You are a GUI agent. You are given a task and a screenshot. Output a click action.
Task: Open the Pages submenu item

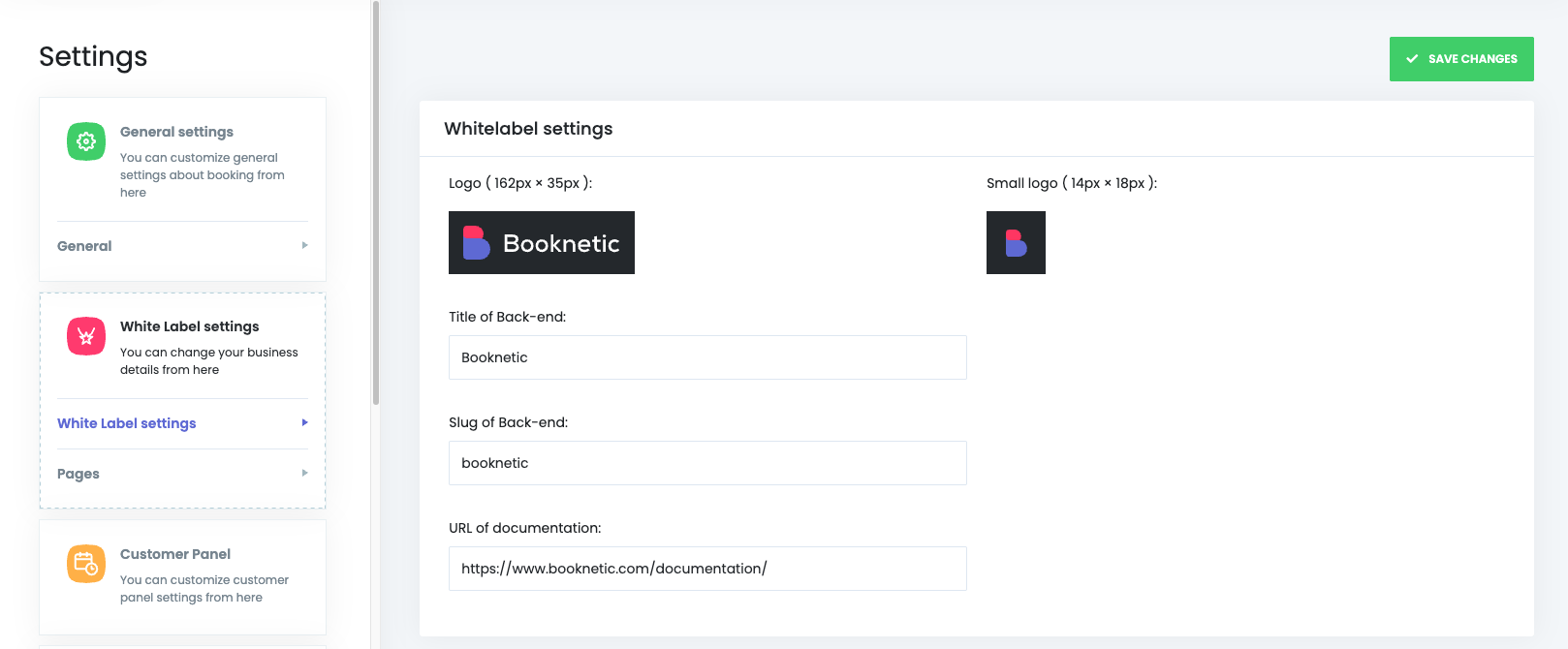78,474
